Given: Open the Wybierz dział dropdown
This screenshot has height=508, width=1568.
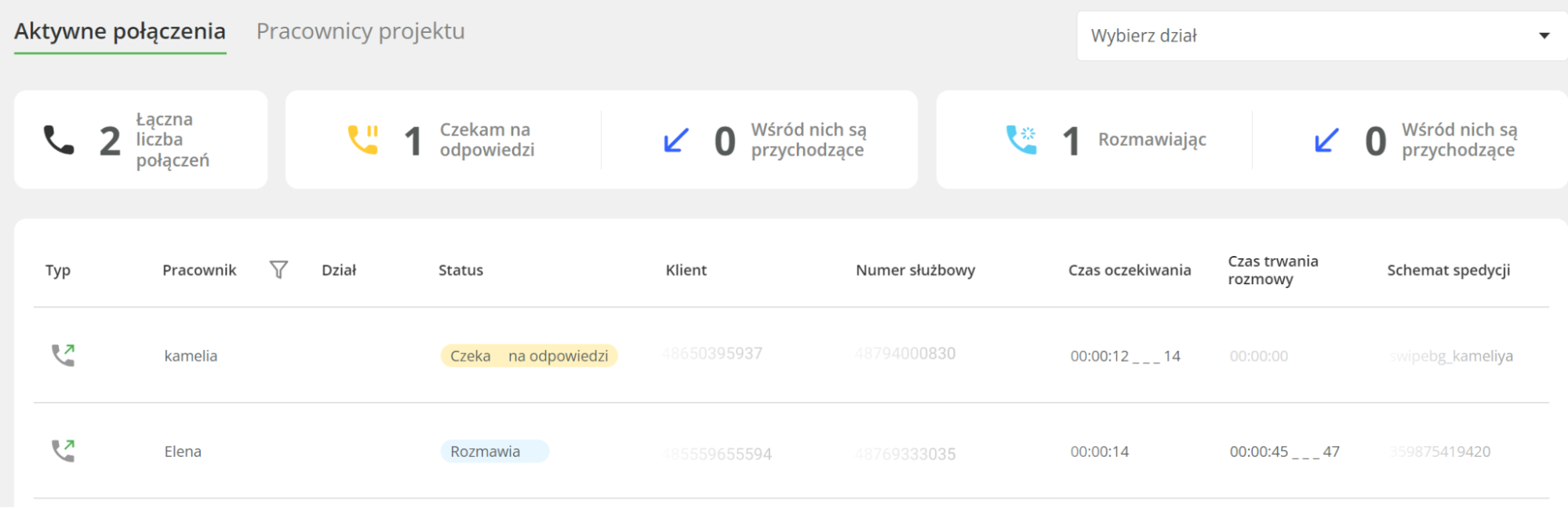Looking at the screenshot, I should pyautogui.click(x=1322, y=36).
